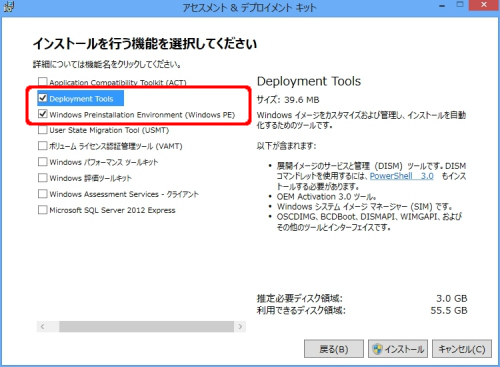Screen dimensions: 500x367
Task: Select the Microsoft SQL Server 2012 Express label
Action: tap(112, 210)
